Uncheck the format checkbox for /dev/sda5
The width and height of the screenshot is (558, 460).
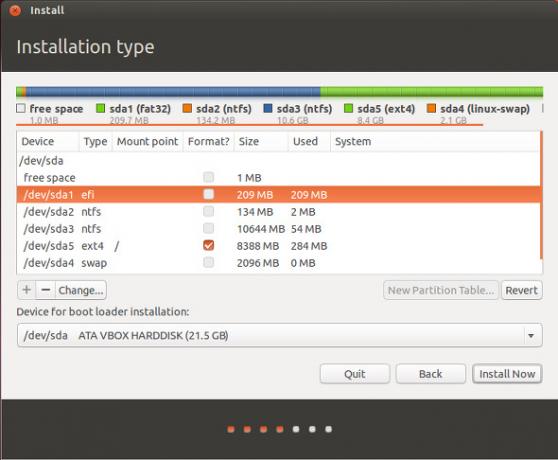point(209,245)
